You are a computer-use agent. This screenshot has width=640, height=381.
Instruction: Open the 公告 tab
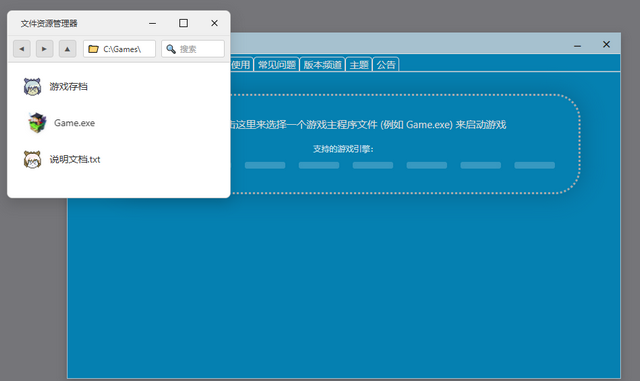(x=386, y=65)
